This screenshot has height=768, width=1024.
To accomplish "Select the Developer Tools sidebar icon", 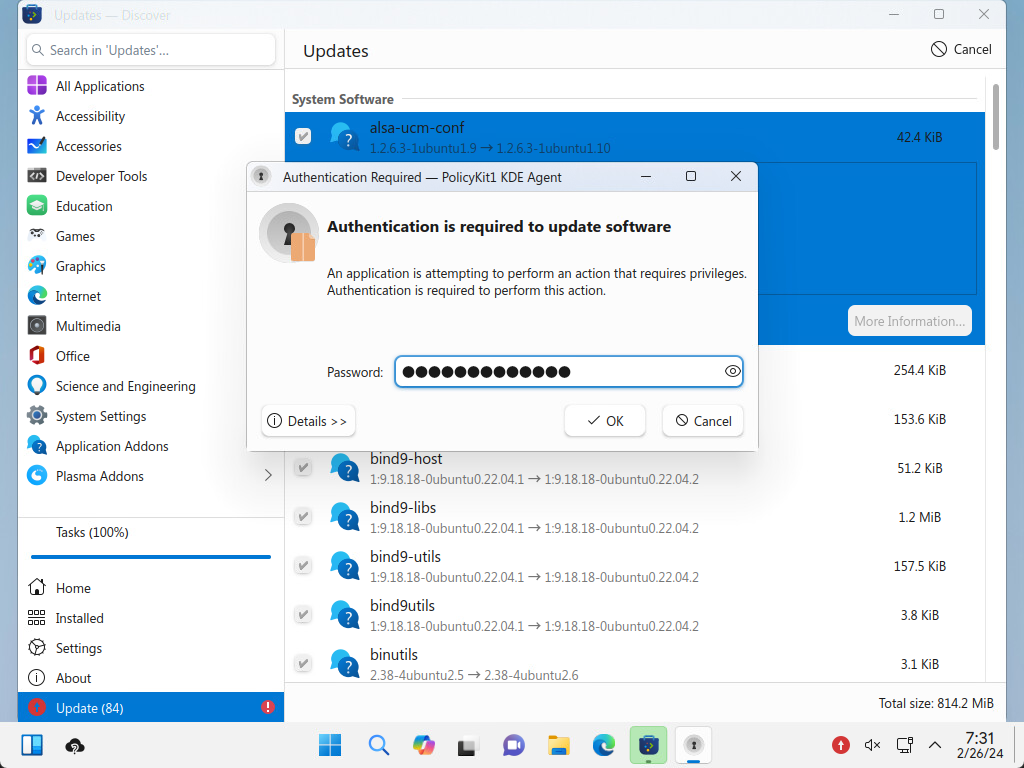I will pos(37,176).
